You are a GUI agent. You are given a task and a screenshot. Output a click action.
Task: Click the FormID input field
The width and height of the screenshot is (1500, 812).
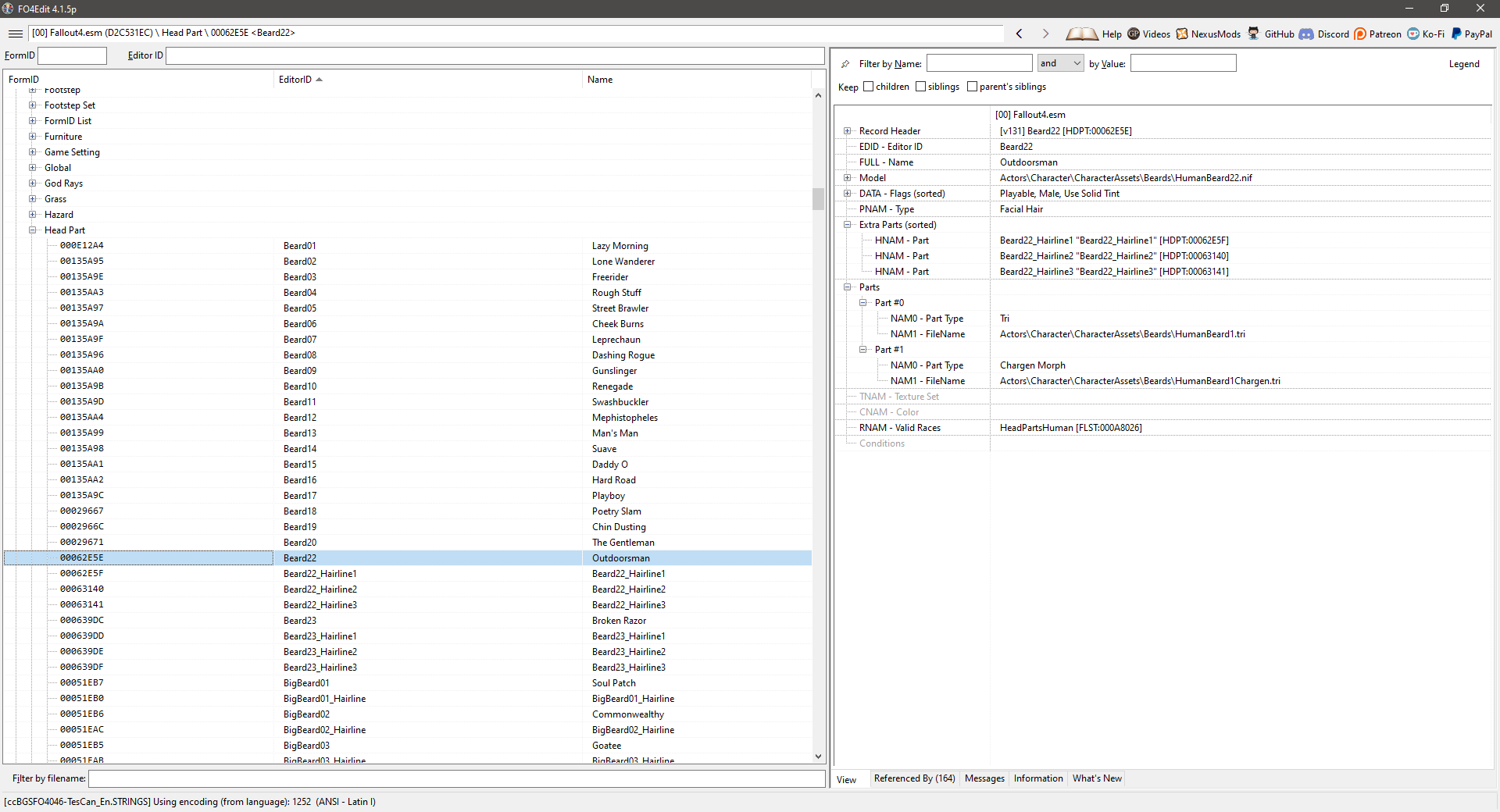pyautogui.click(x=72, y=55)
